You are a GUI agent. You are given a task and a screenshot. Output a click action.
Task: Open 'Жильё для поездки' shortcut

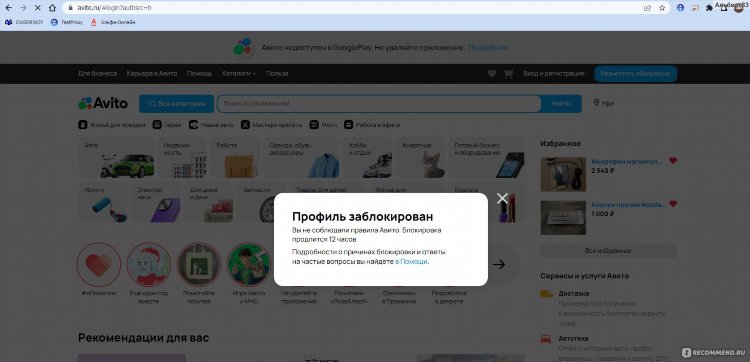coord(111,125)
